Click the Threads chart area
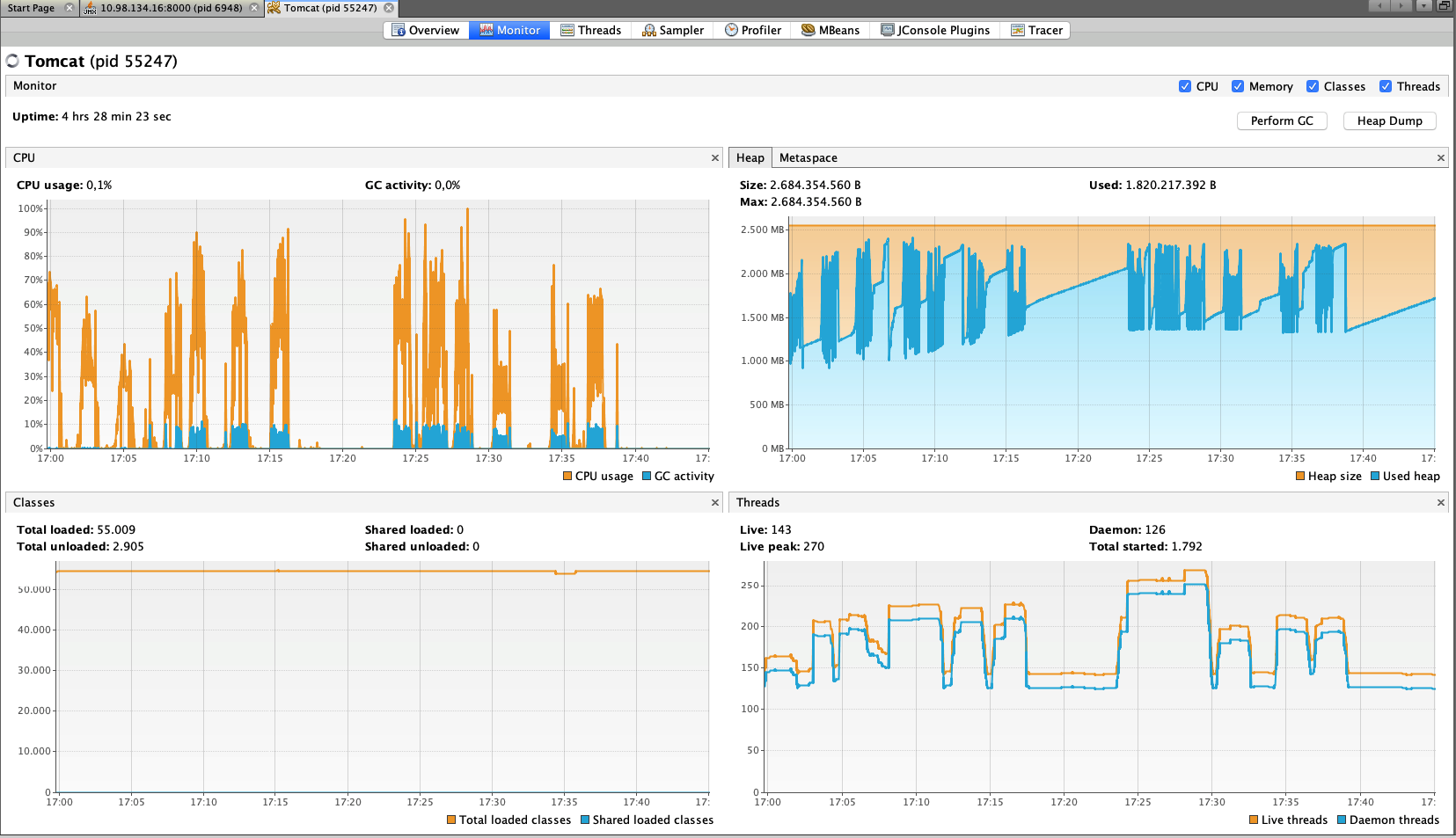Image resolution: width=1456 pixels, height=838 pixels. coord(1100,677)
